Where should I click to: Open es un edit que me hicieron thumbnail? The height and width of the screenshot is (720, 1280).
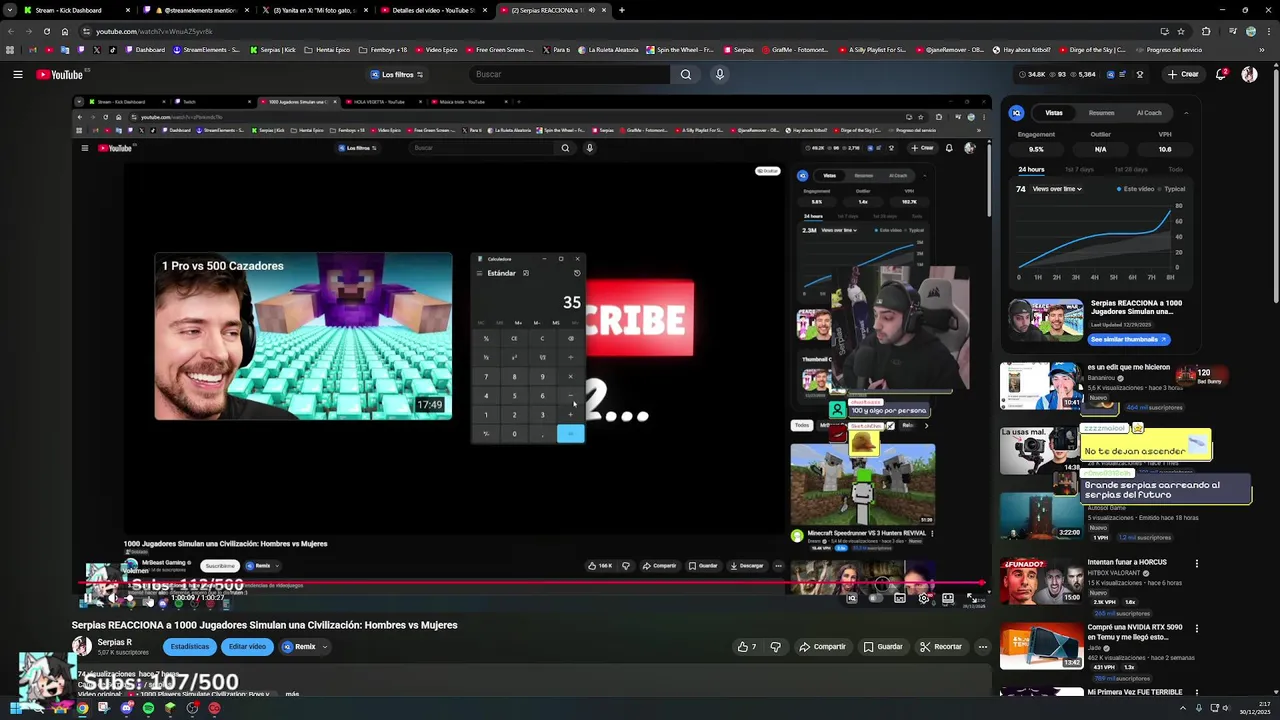pos(1040,385)
